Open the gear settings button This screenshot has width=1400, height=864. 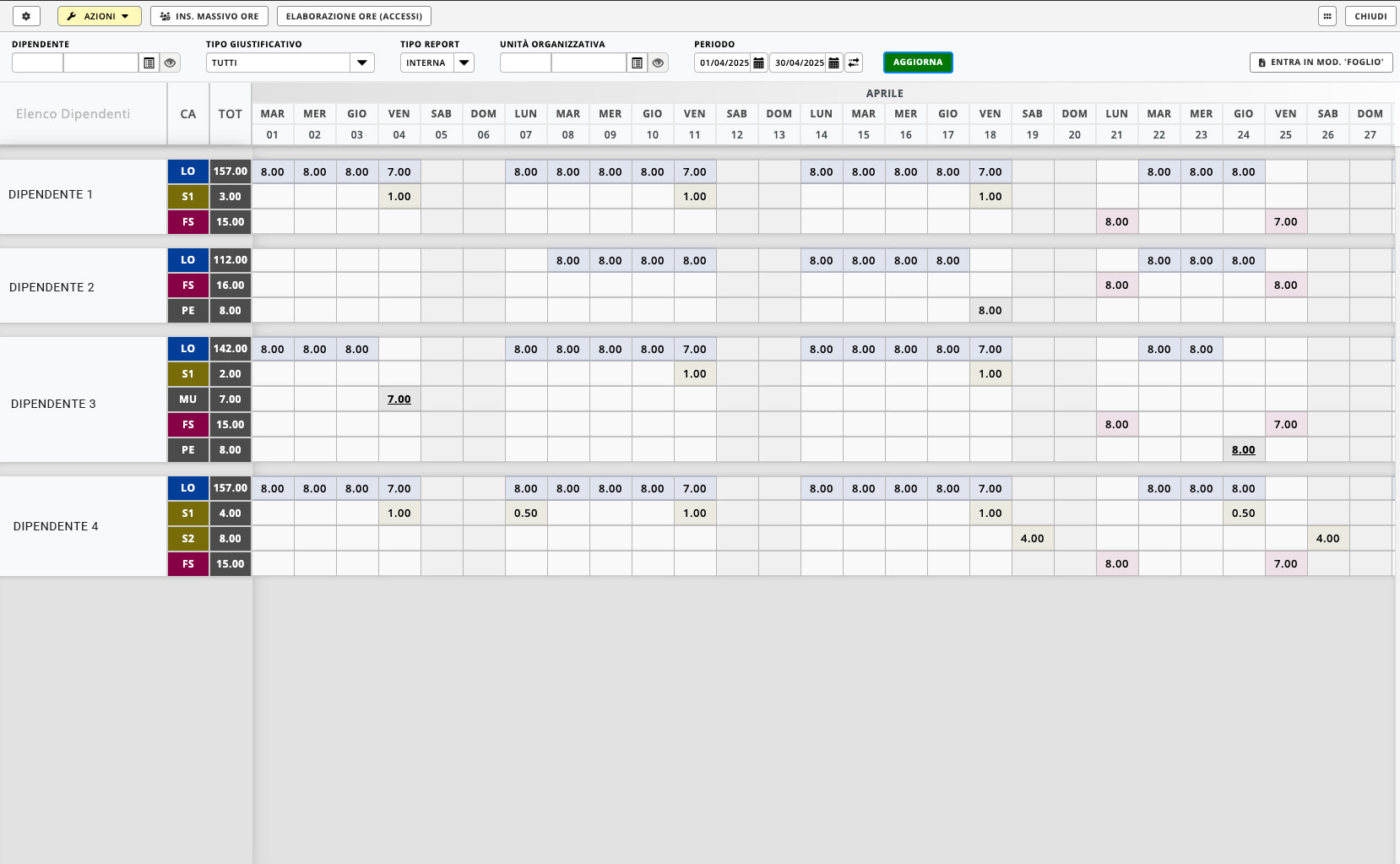coord(26,16)
